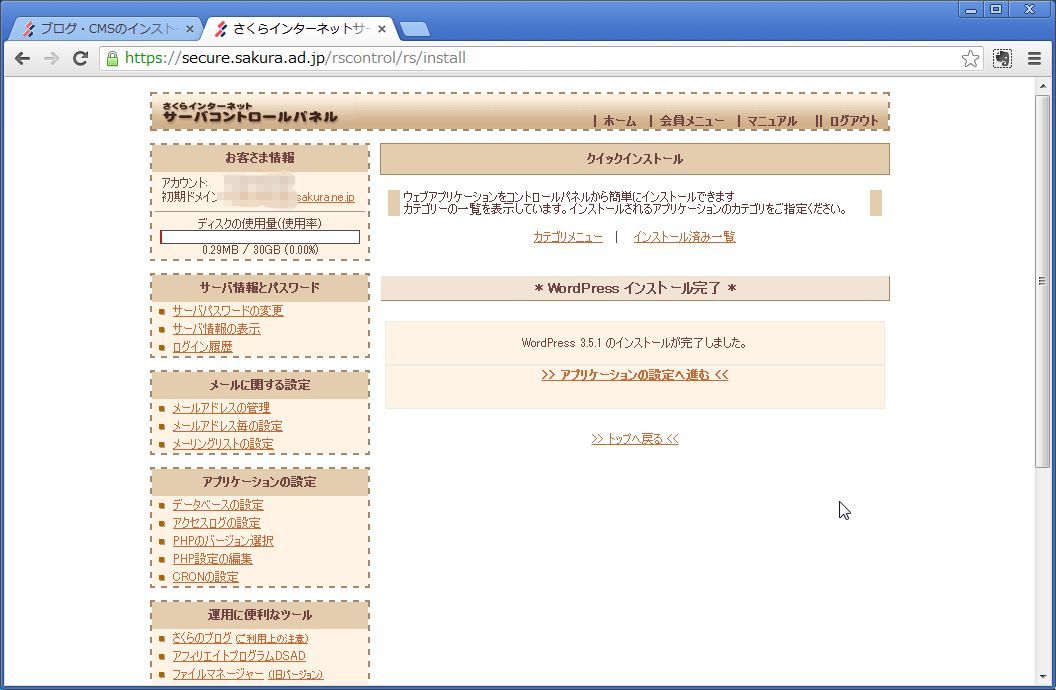Open アフィリエイトプログラムDSAD link
Image resolution: width=1056 pixels, height=690 pixels.
238,656
